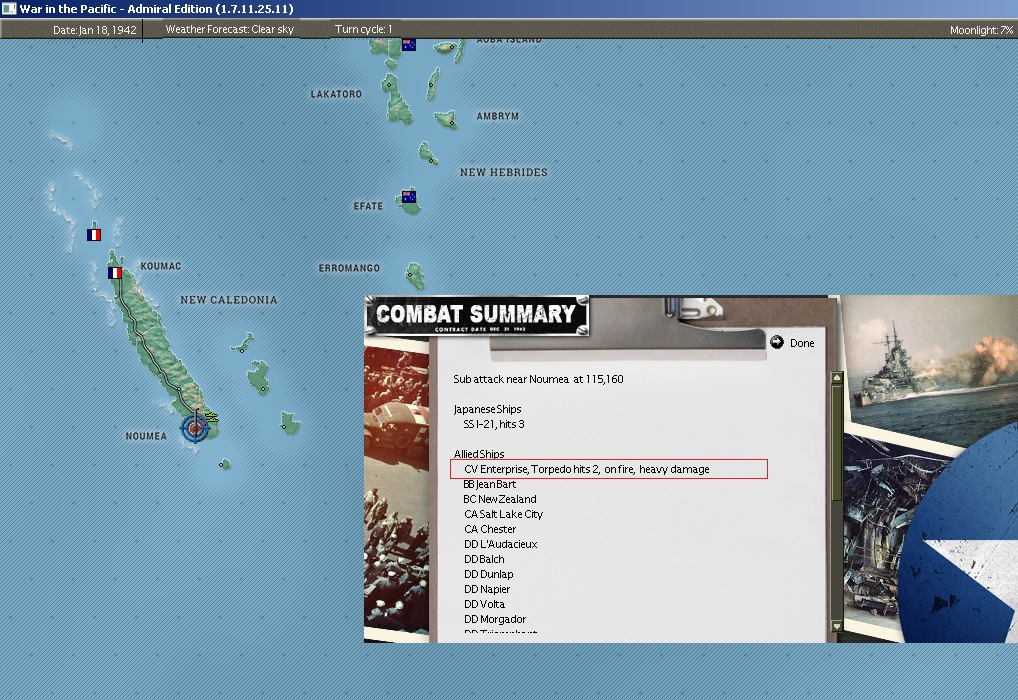
Task: Click the small island base dot south of Noumea
Action: click(222, 465)
